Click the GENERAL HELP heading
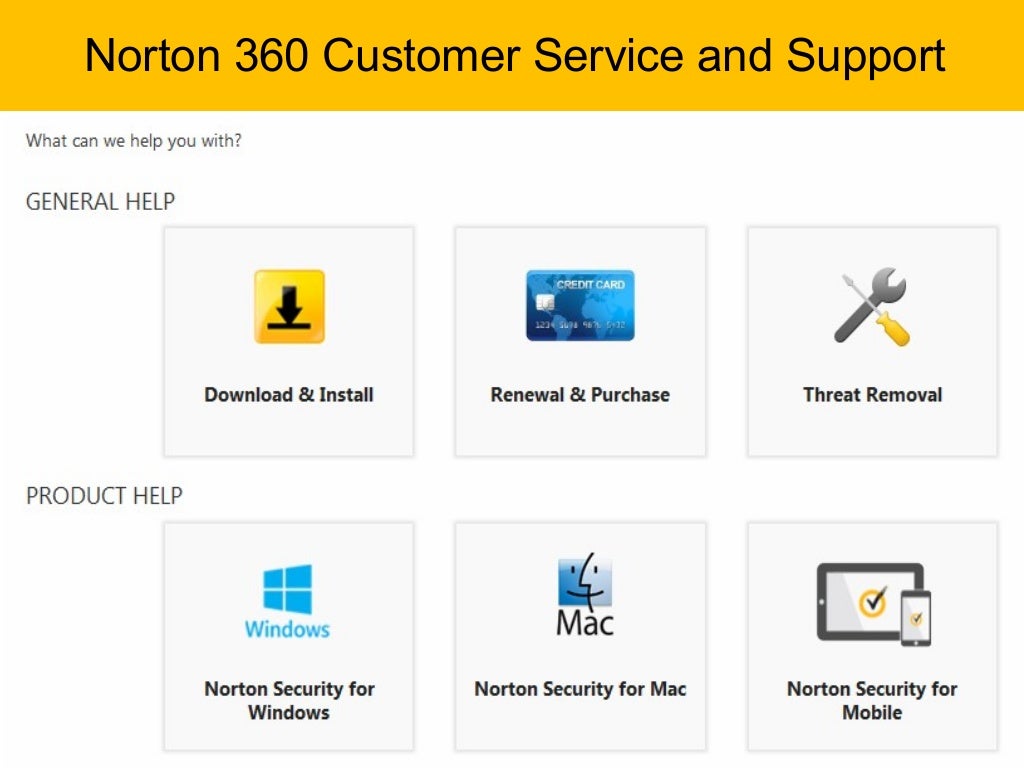Viewport: 1024px width, 768px height. pos(100,201)
